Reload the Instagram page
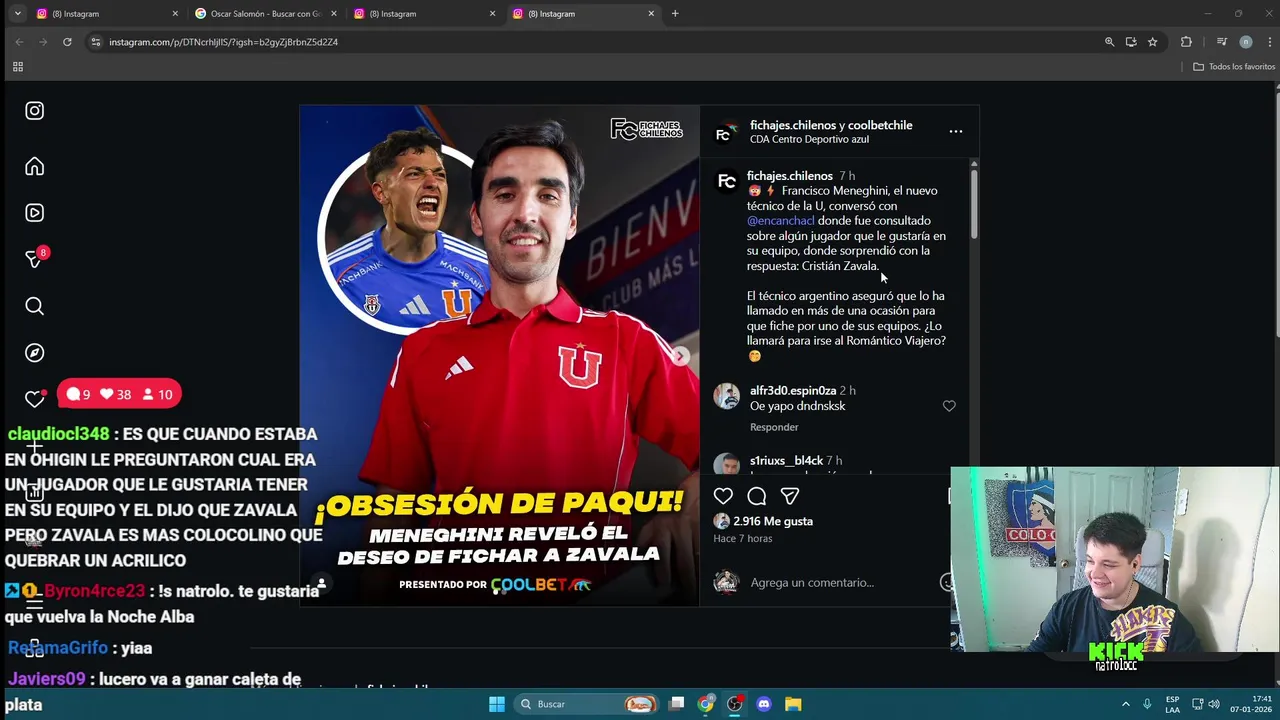This screenshot has height=720, width=1280. 67,42
